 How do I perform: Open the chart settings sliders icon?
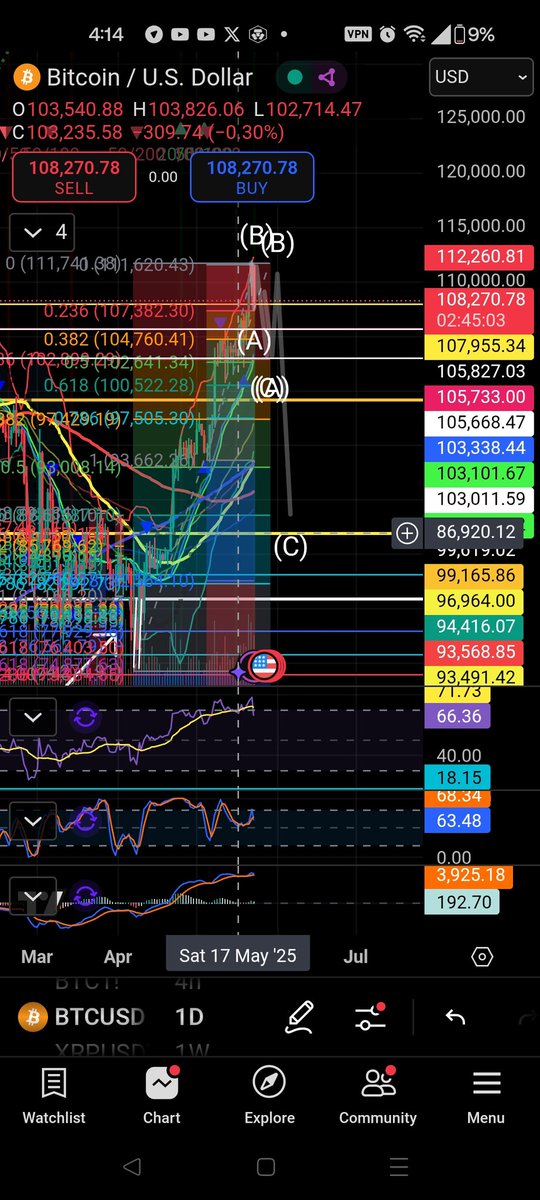[x=370, y=1017]
